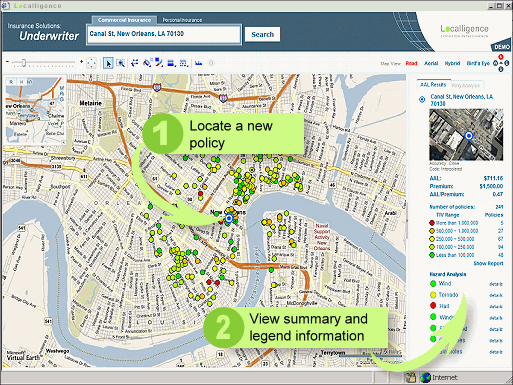Click the Show Report link
The height and width of the screenshot is (385, 513).
pyautogui.click(x=488, y=263)
